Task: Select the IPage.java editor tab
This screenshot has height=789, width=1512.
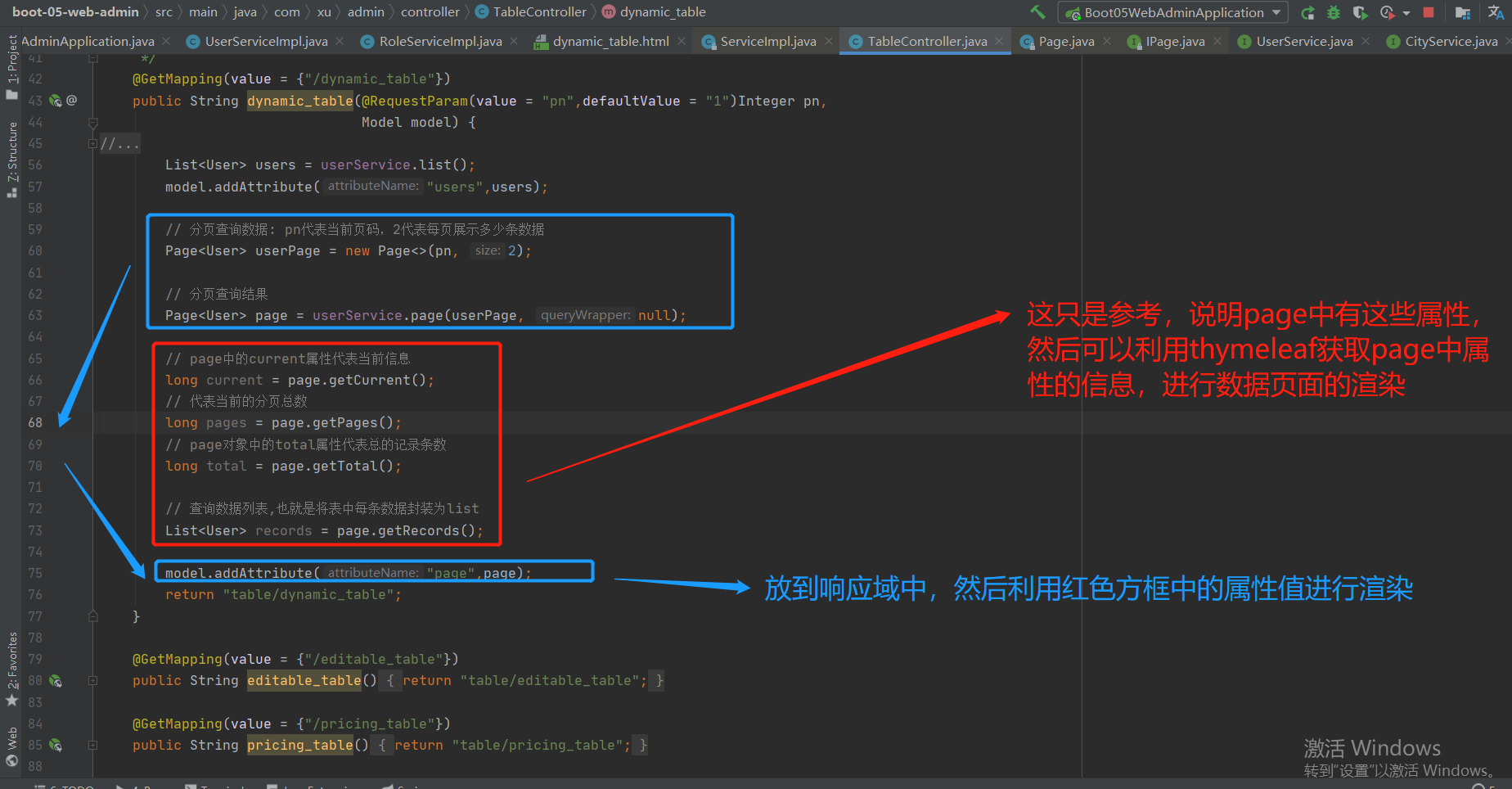Action: pos(1175,41)
